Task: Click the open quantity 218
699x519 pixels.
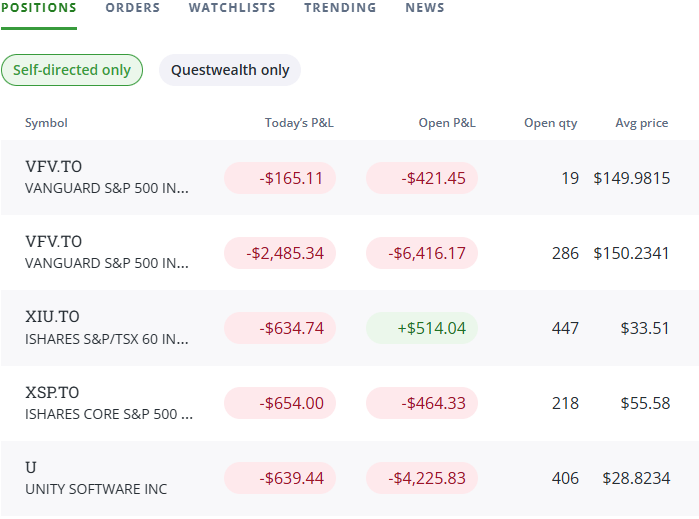Action: pyautogui.click(x=565, y=403)
